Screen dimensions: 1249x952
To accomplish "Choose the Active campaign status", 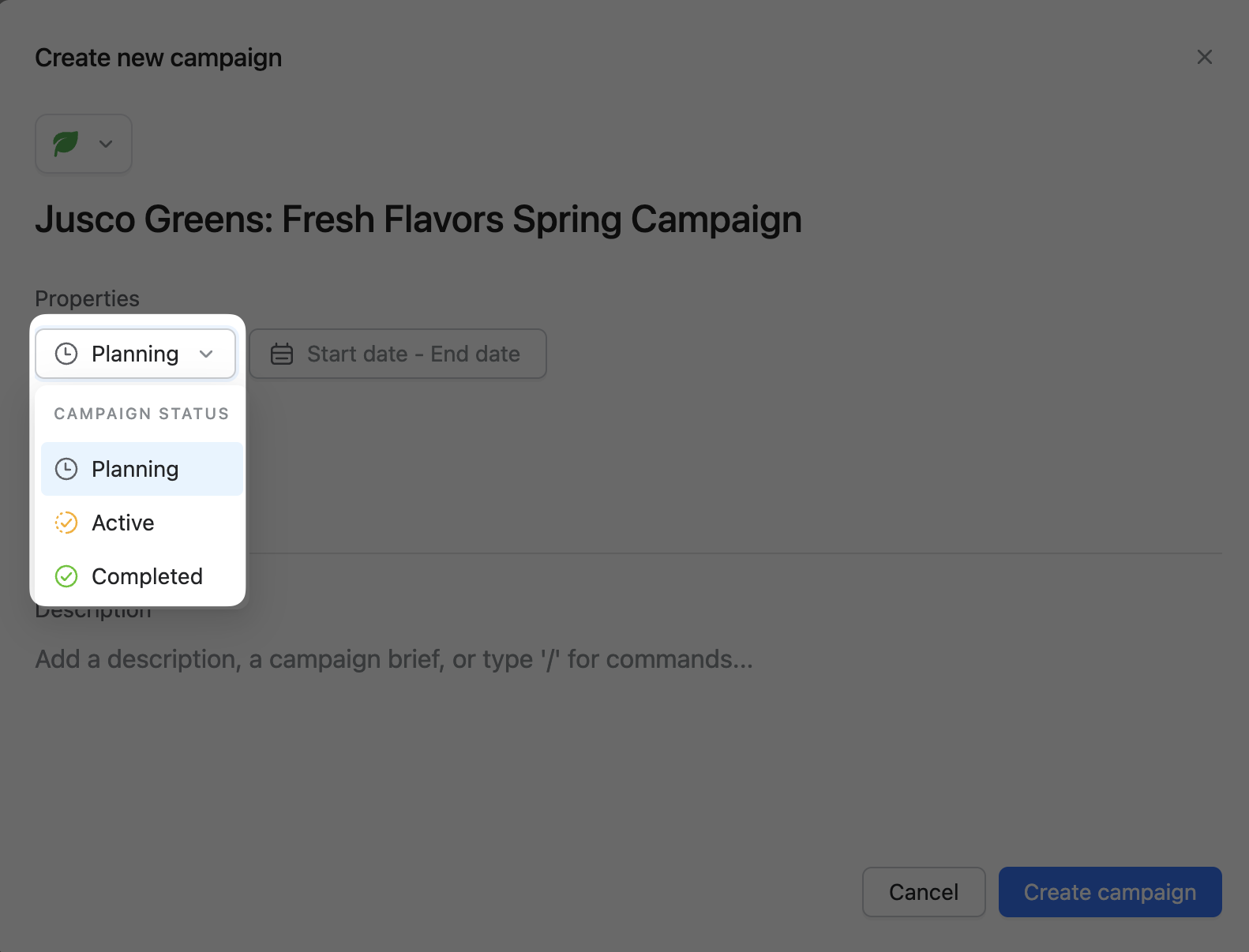I will coord(123,523).
